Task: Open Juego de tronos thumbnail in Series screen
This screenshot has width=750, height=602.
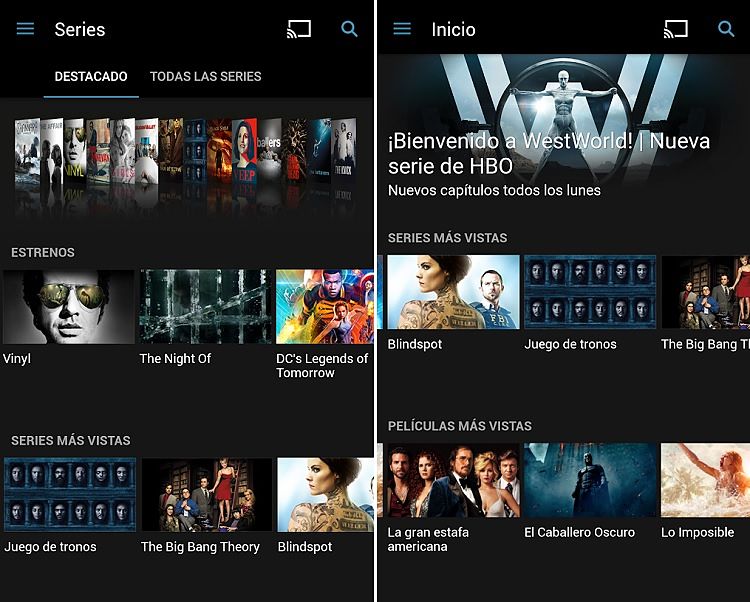Action: tap(70, 495)
